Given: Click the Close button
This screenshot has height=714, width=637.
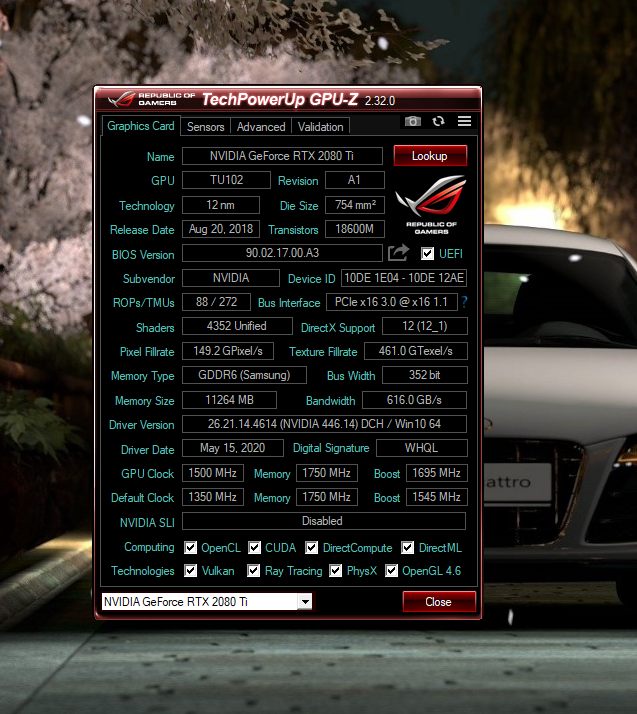Looking at the screenshot, I should click(x=439, y=602).
